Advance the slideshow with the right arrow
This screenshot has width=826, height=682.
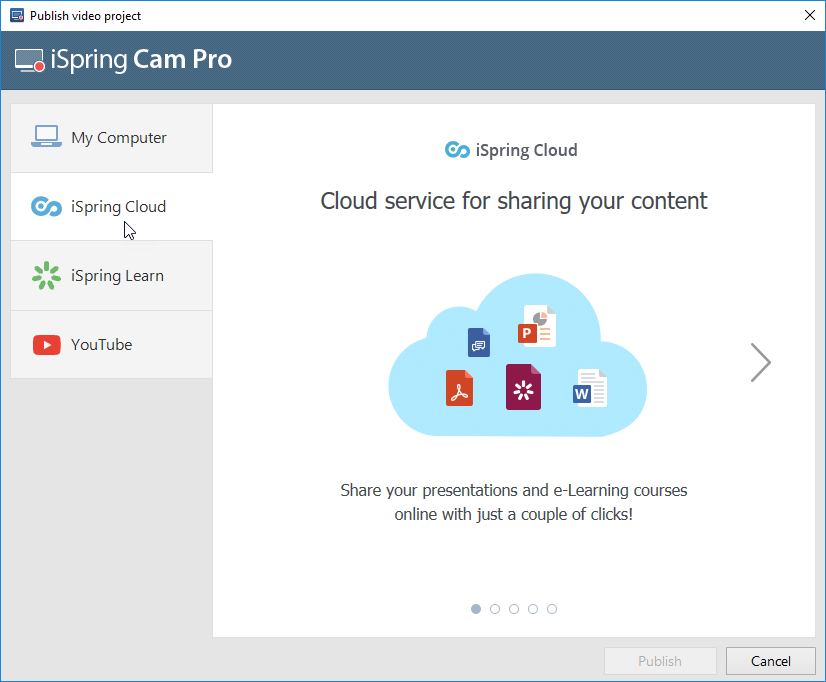coord(761,362)
